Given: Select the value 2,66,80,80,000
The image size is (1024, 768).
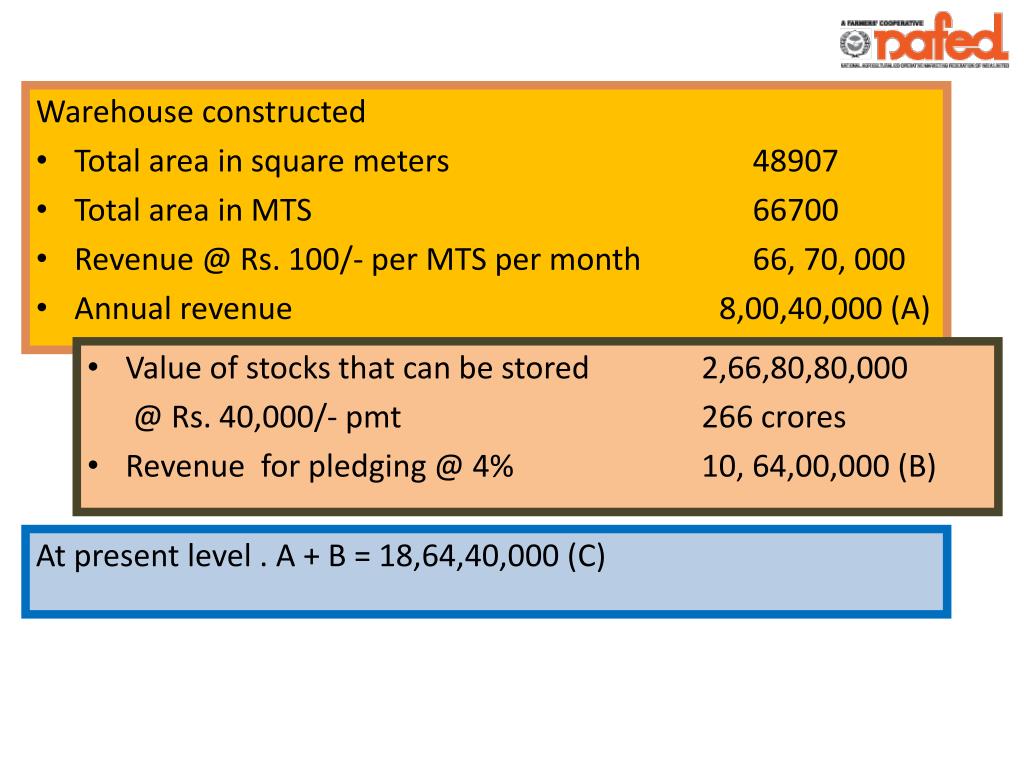Looking at the screenshot, I should pos(805,368).
